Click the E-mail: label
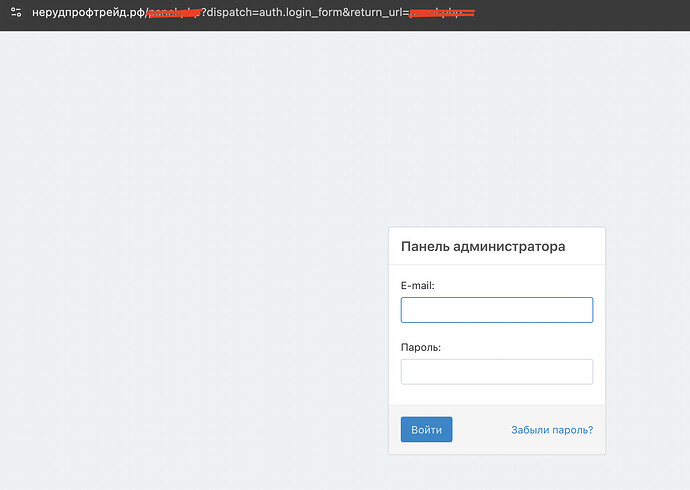 [417, 285]
